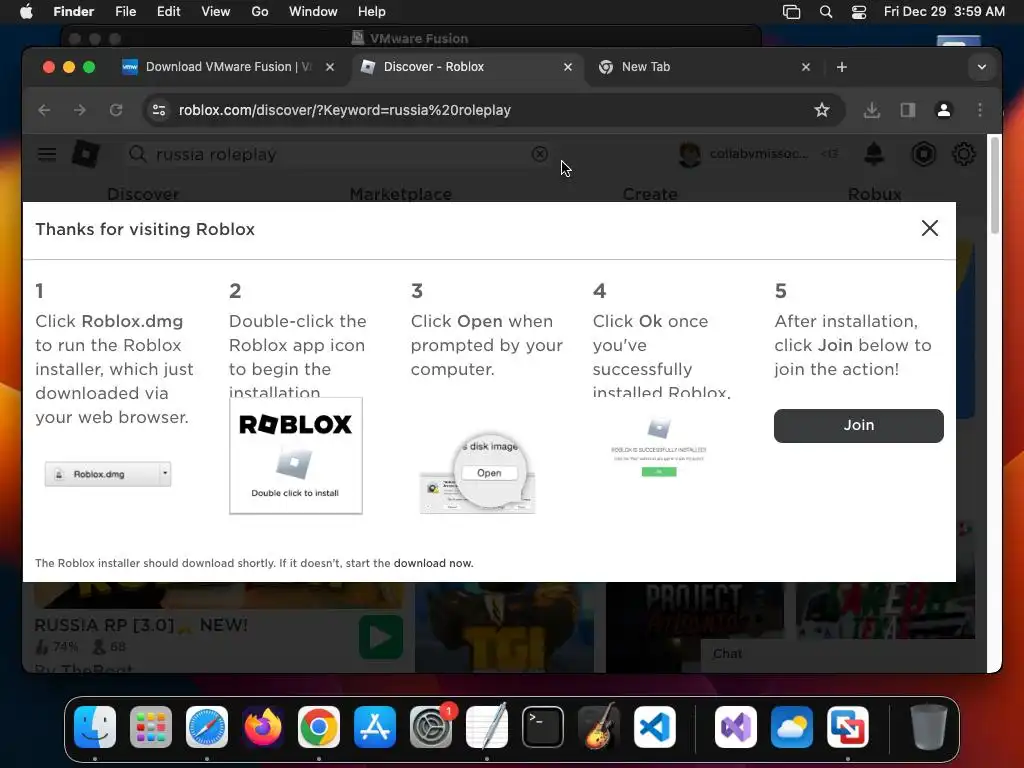Close the Thanks for visiting Roblox dialog
This screenshot has width=1024, height=768.
[929, 228]
